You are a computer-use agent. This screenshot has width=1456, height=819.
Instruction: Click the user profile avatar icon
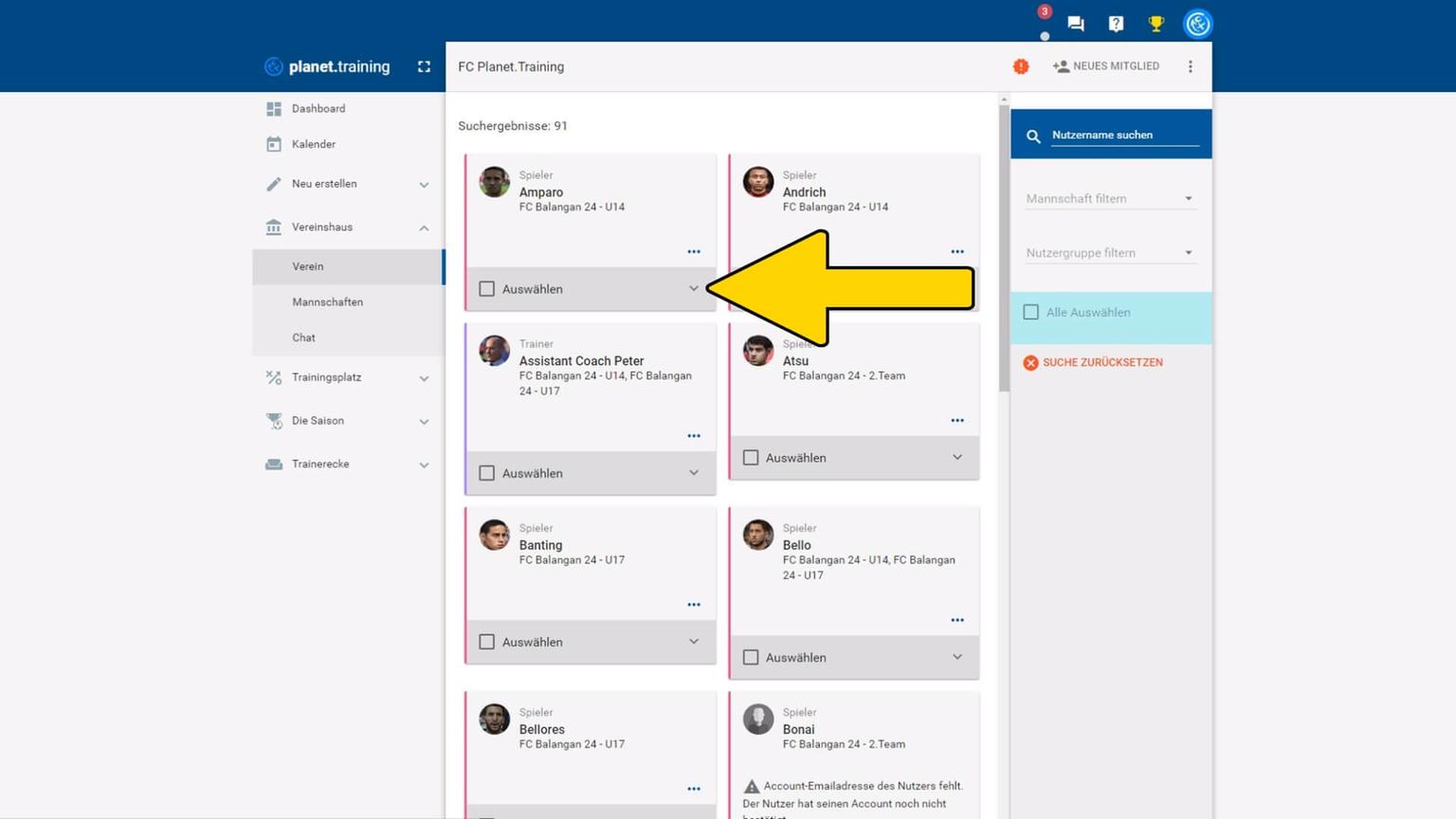1197,24
